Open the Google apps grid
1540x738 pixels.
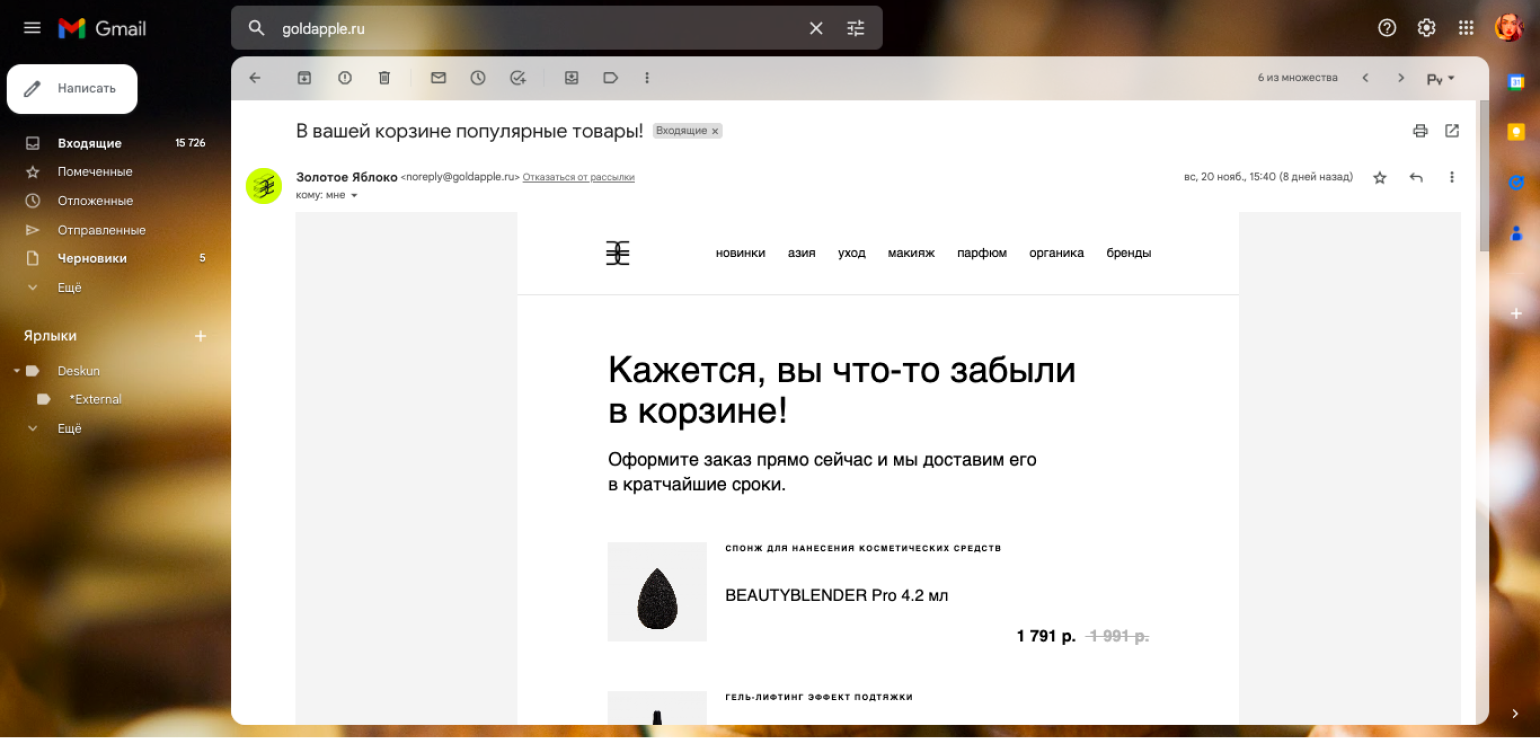pyautogui.click(x=1466, y=28)
